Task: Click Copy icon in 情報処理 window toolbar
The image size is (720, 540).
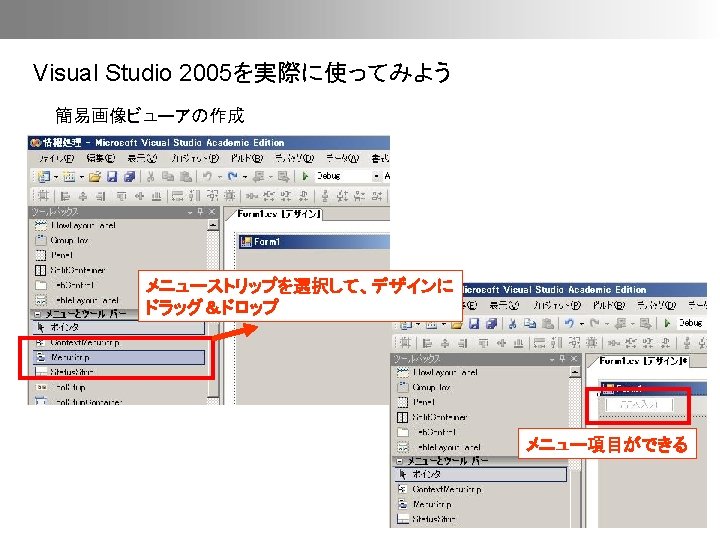Action: click(168, 176)
